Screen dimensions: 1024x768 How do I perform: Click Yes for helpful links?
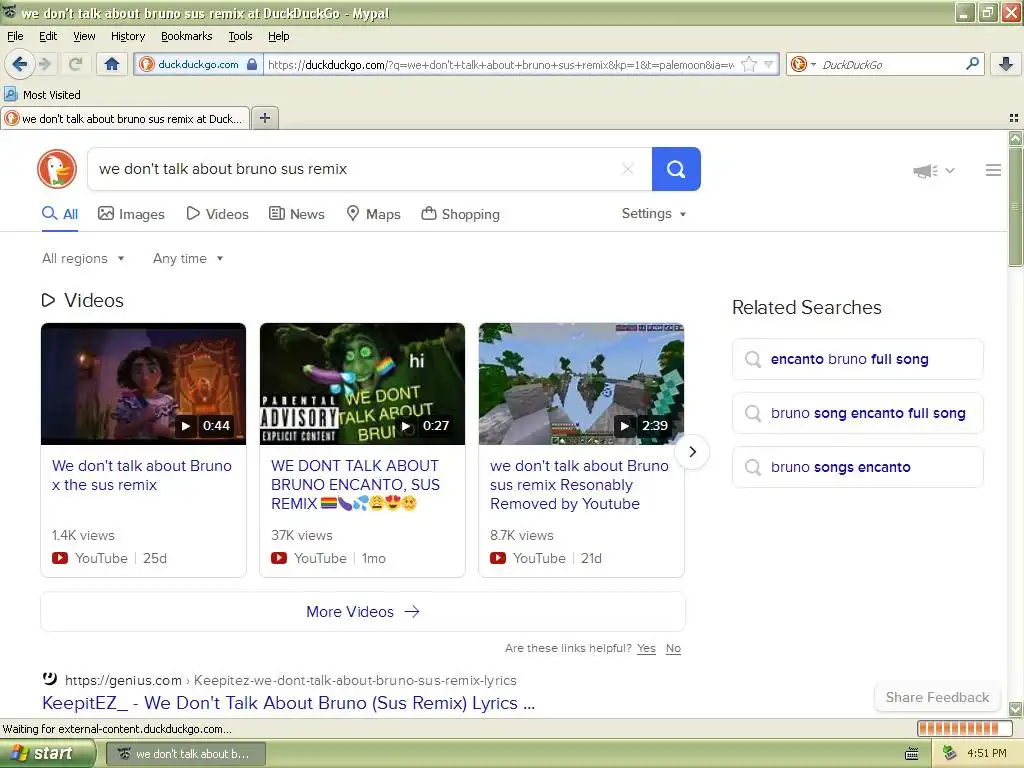646,648
